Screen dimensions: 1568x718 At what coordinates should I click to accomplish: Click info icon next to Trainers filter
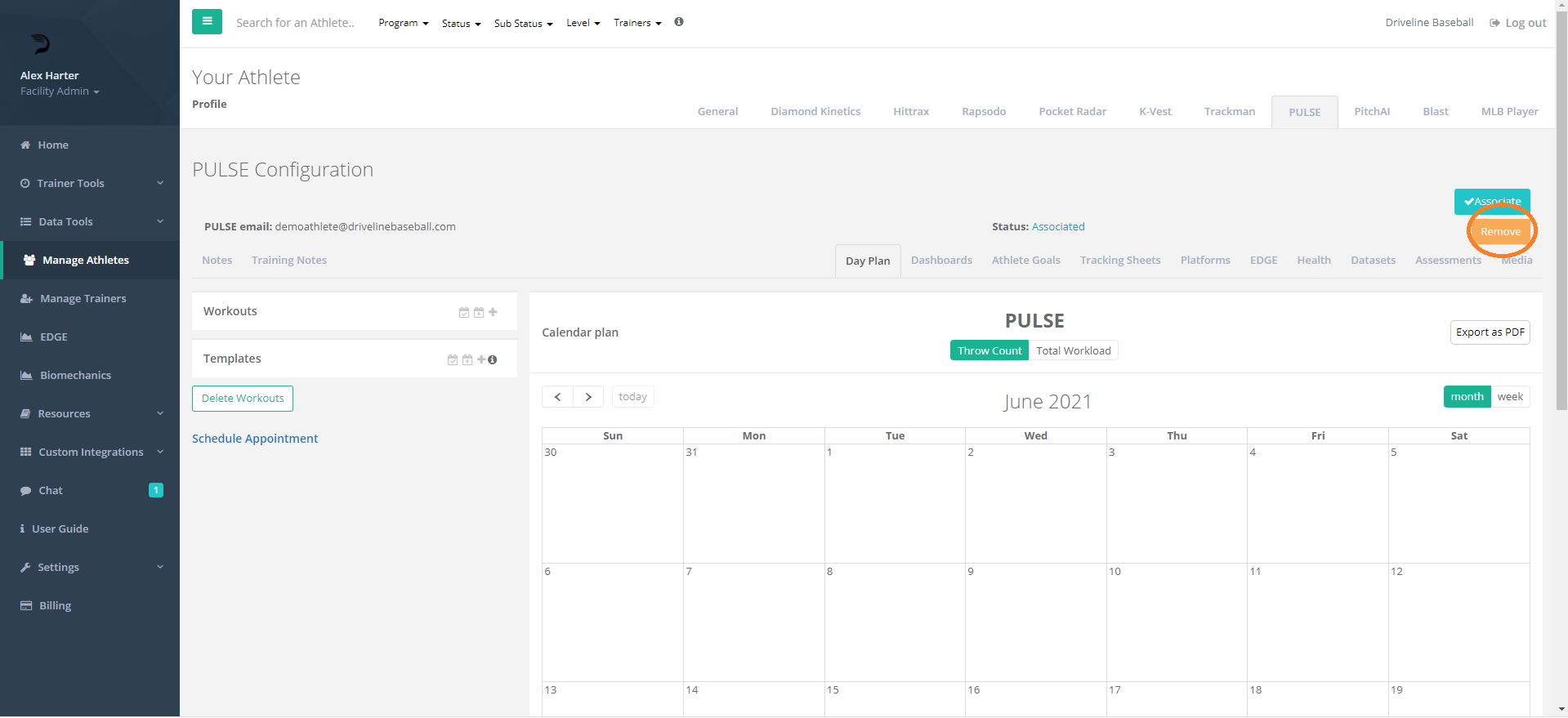click(x=679, y=22)
